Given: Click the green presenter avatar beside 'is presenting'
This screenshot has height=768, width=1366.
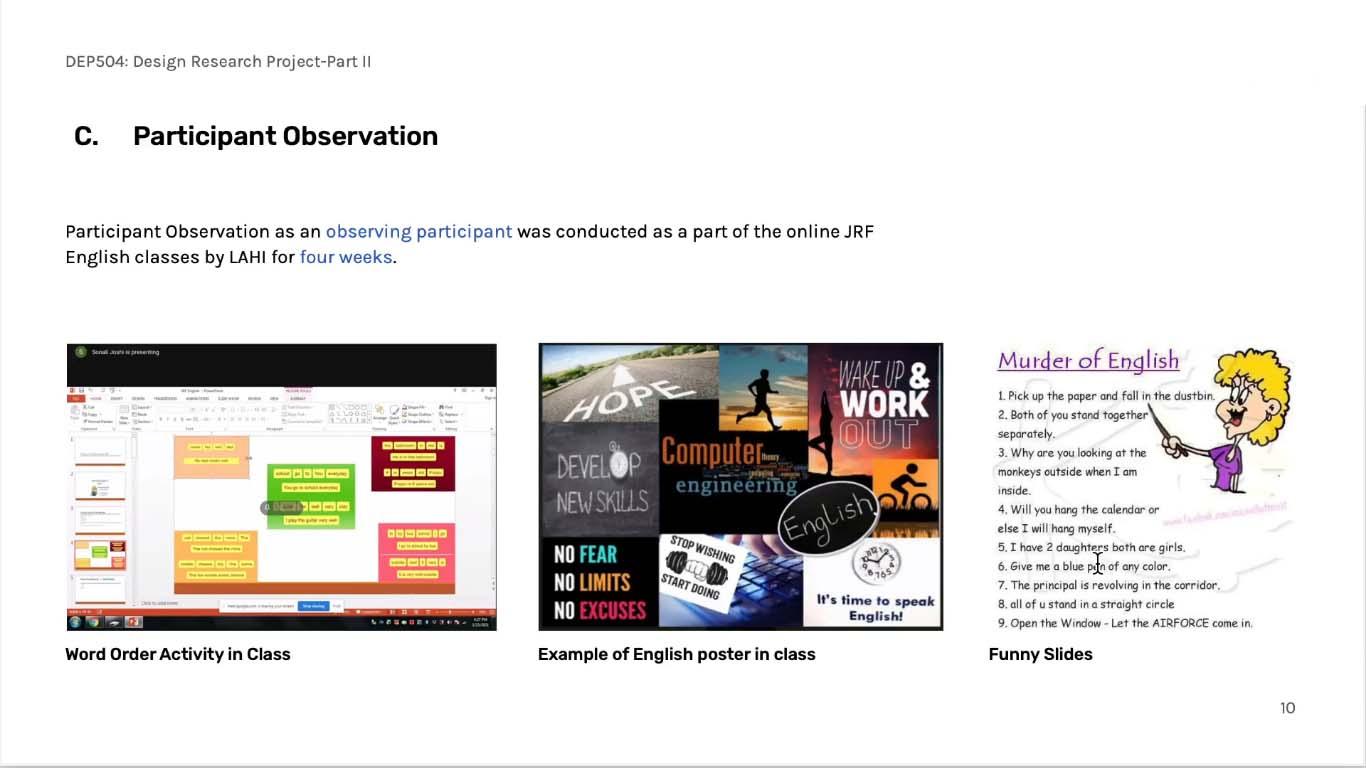Looking at the screenshot, I should tap(81, 352).
